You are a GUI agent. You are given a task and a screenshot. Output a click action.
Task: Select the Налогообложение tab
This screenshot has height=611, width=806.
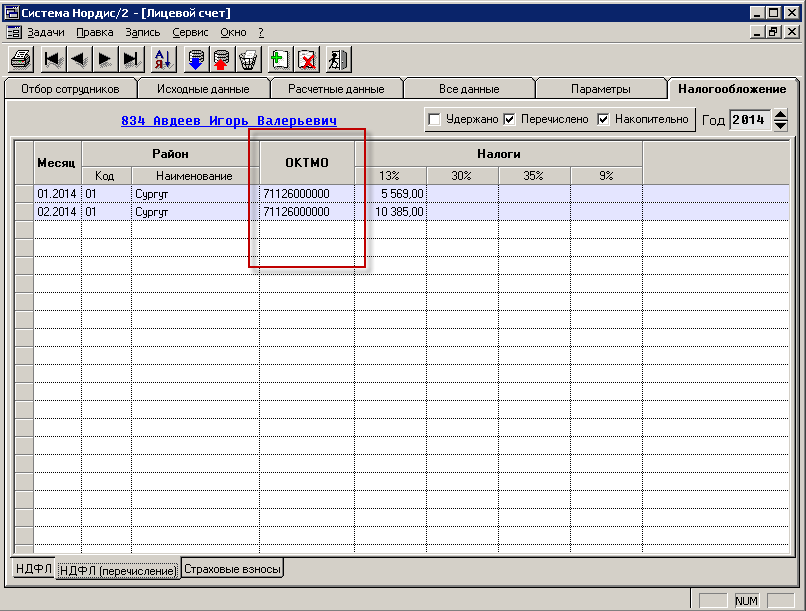[732, 89]
